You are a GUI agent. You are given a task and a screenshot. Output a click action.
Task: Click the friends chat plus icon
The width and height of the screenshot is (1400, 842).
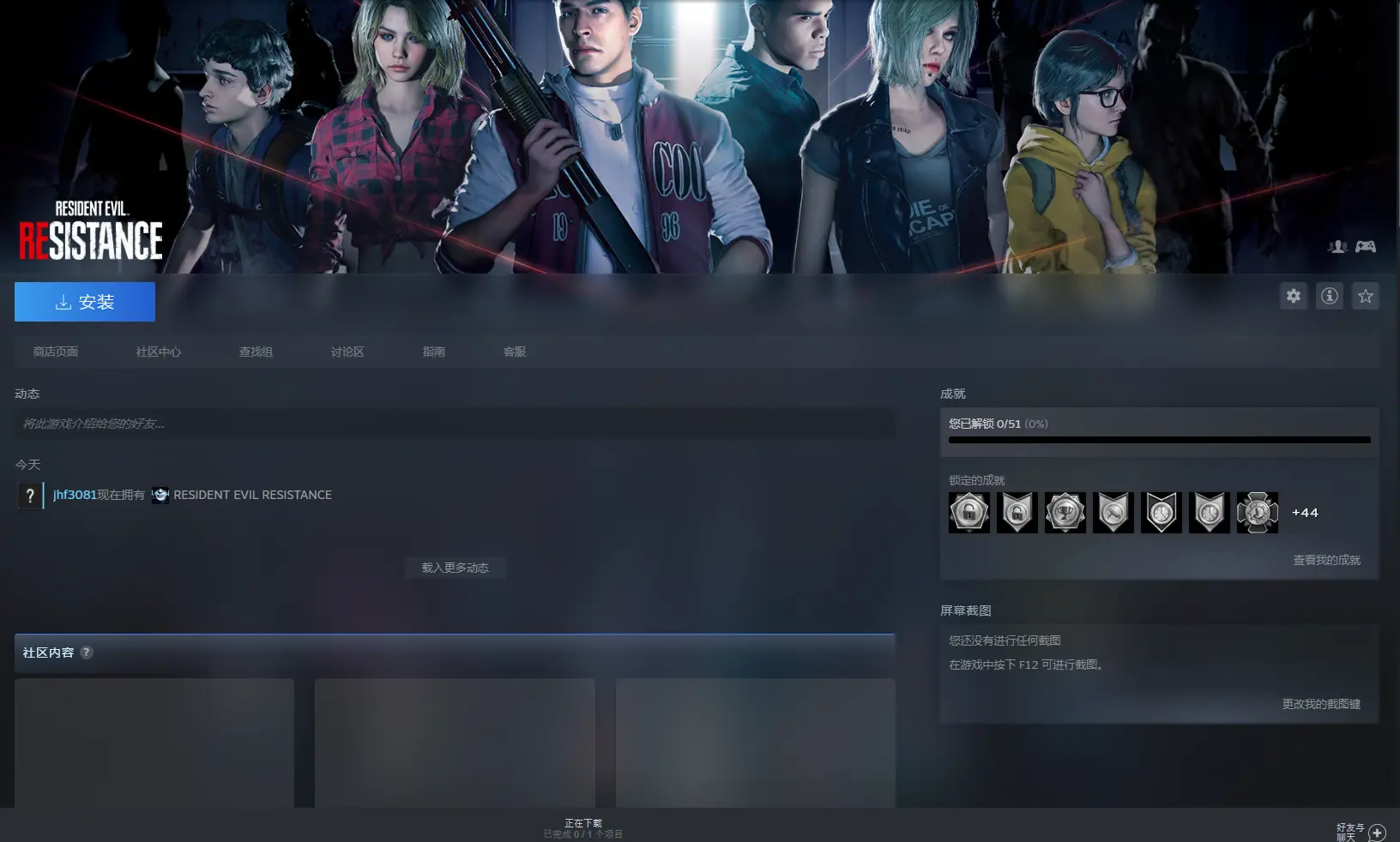1378,833
